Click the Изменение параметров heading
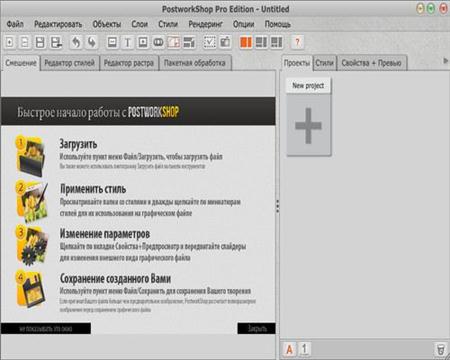This screenshot has width=450, height=360. 105,234
